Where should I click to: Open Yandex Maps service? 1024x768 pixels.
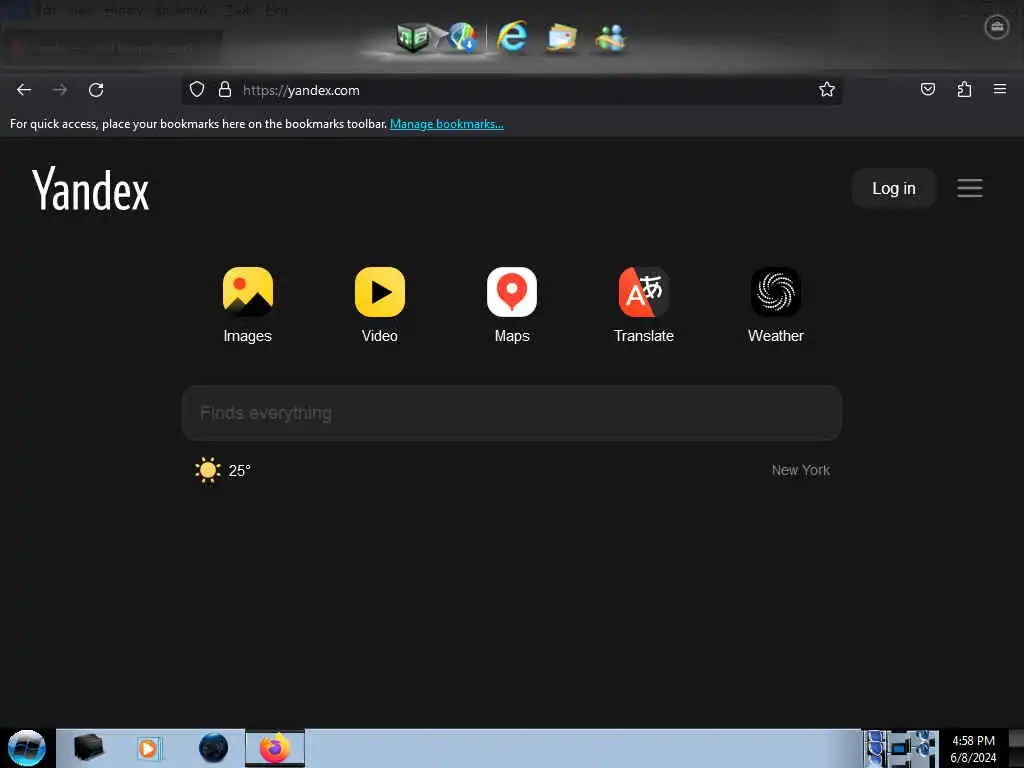click(x=512, y=305)
